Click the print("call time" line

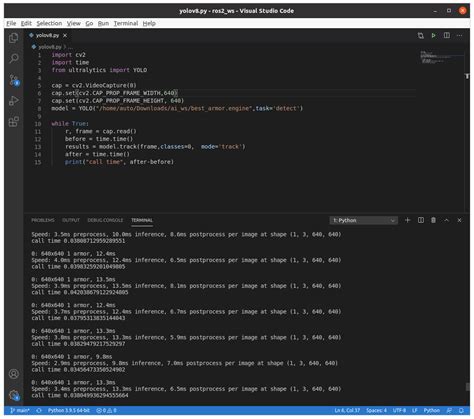[x=119, y=162]
